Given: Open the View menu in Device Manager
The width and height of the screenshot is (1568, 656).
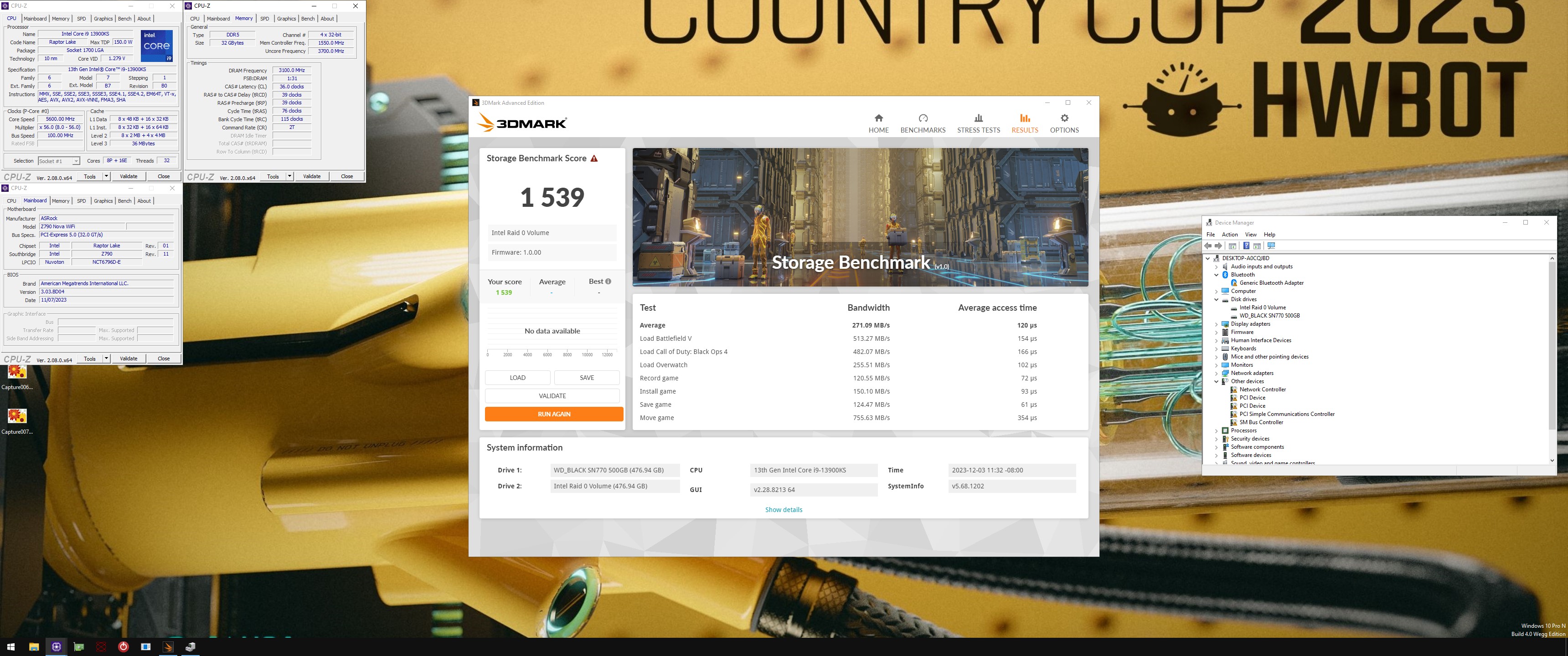Looking at the screenshot, I should click(x=1251, y=235).
